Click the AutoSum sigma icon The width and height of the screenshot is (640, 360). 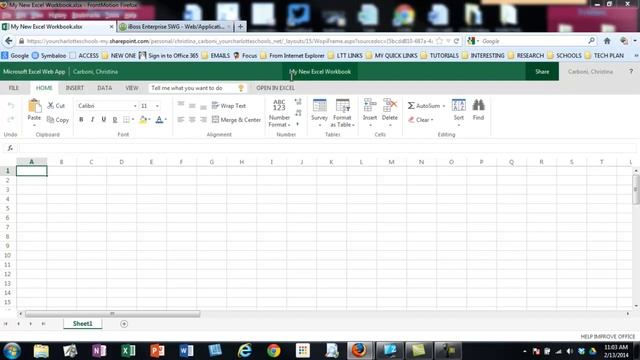point(411,106)
